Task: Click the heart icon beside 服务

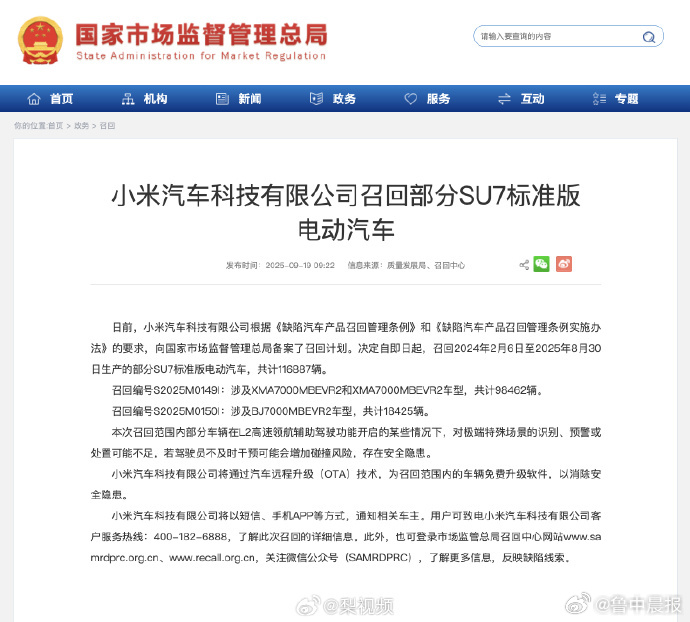Action: tap(411, 99)
